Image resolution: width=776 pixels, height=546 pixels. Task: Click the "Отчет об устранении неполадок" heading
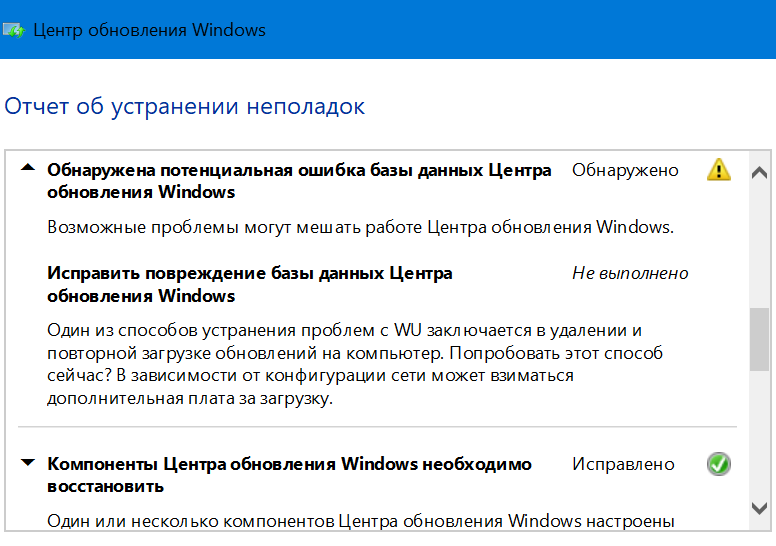click(x=185, y=106)
